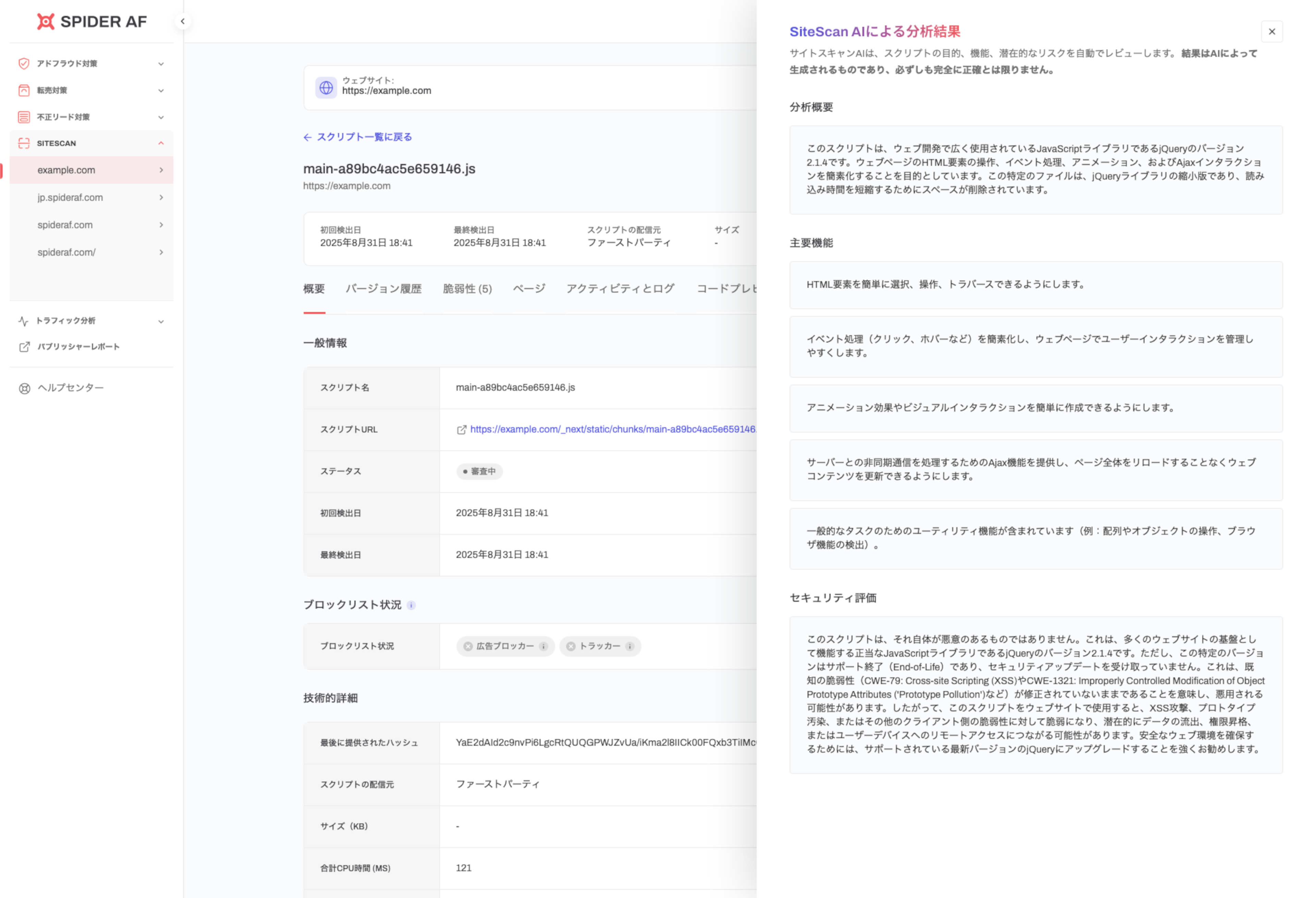Click the info icon on トラッカー badge
1316x898 pixels.
tap(629, 647)
